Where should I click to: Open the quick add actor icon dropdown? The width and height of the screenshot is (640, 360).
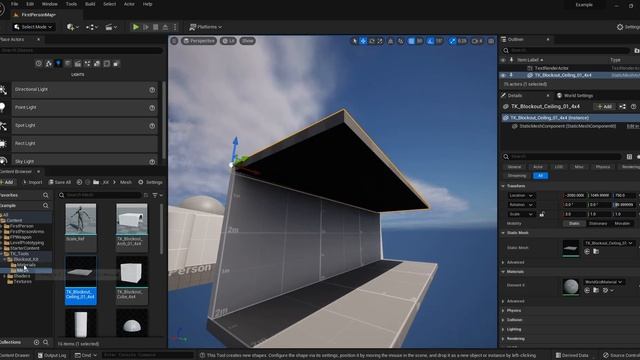pos(73,27)
